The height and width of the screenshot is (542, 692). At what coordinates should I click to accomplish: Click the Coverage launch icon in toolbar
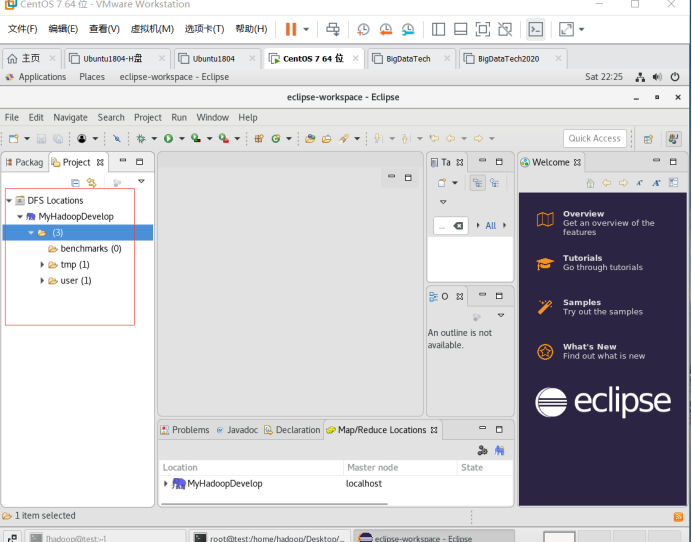196,139
